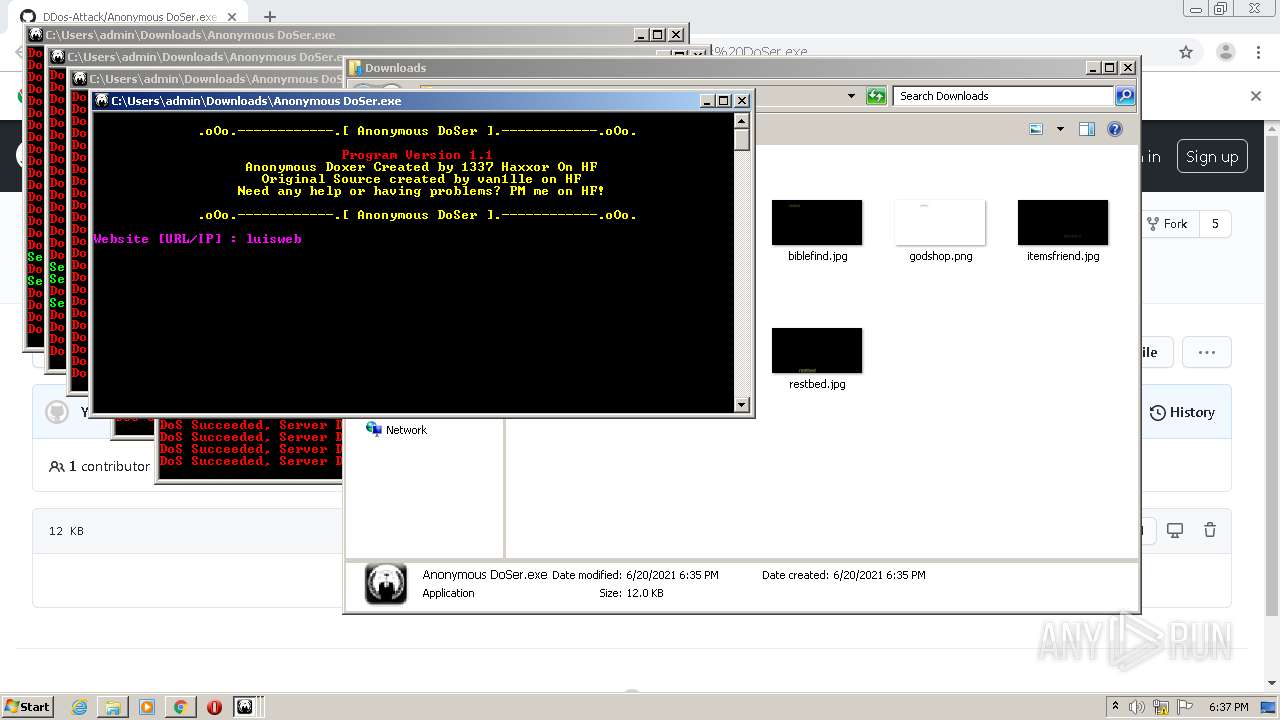Click the blue search magnifier in Downloads window
Image resolution: width=1280 pixels, height=720 pixels.
point(1125,96)
